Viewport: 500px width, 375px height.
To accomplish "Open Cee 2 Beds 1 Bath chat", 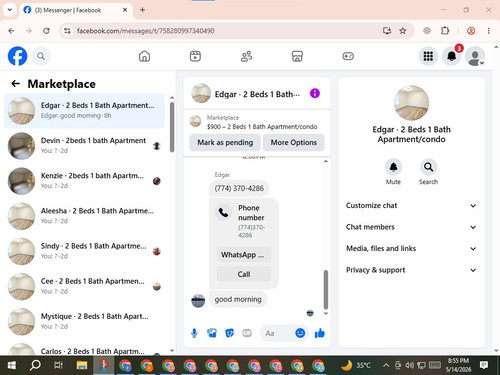I will (x=84, y=286).
